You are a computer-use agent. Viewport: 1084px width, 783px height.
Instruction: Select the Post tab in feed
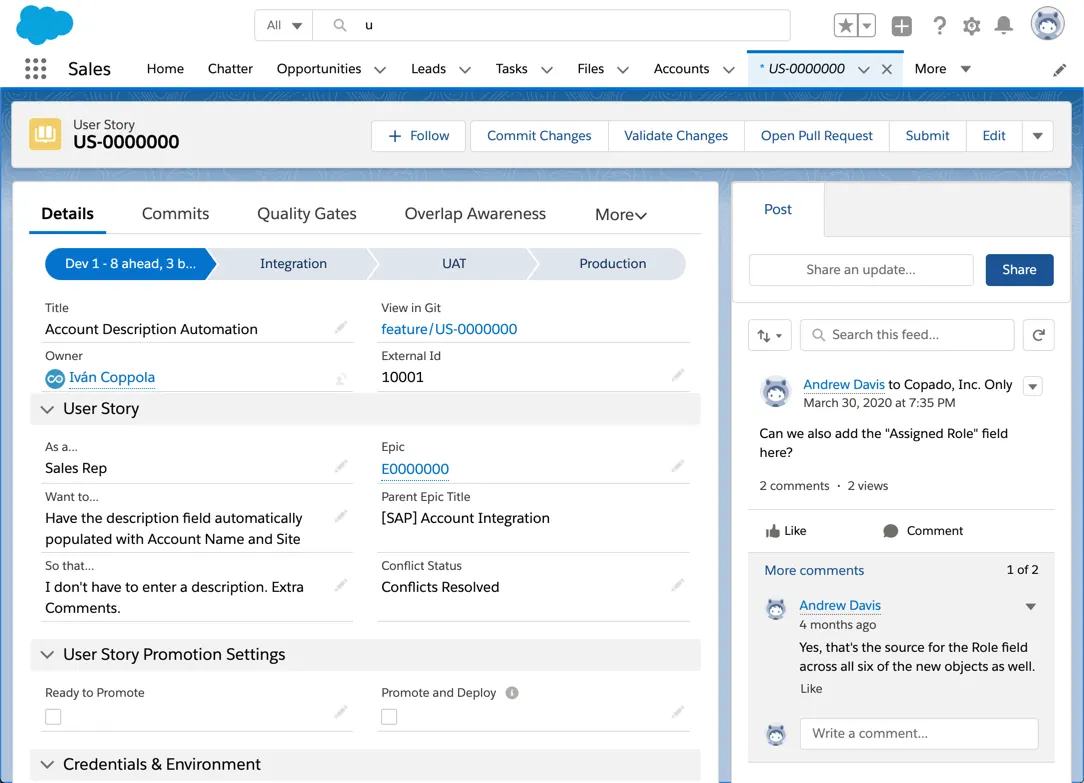click(x=778, y=209)
